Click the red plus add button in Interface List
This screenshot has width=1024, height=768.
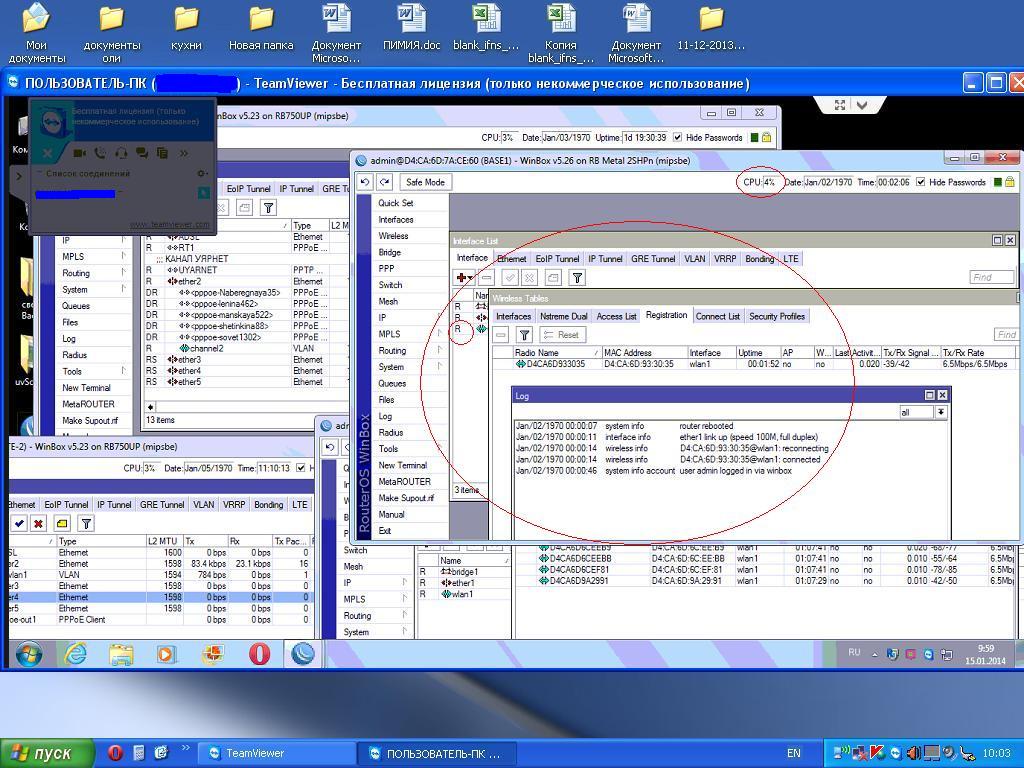[461, 278]
